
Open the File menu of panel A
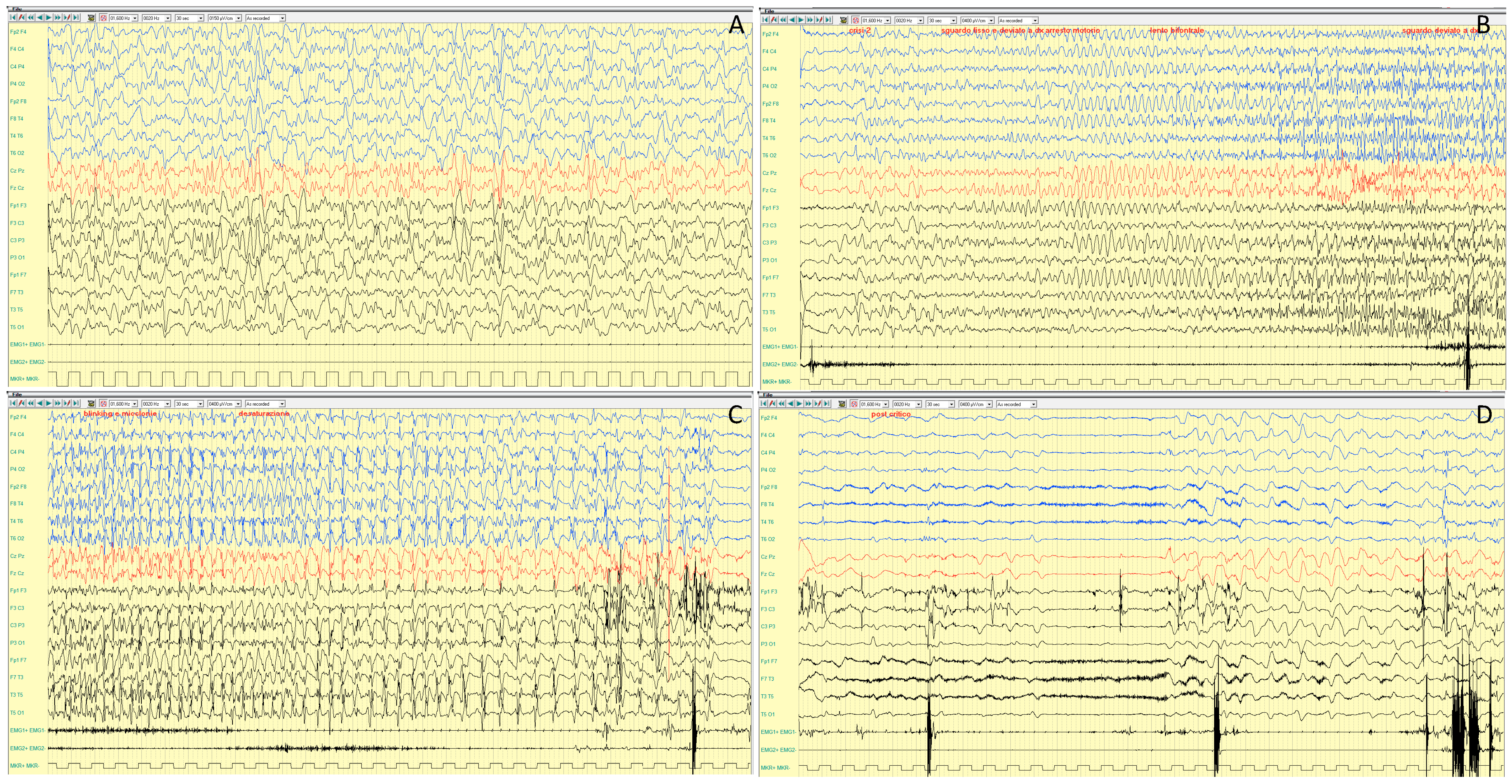[17, 9]
